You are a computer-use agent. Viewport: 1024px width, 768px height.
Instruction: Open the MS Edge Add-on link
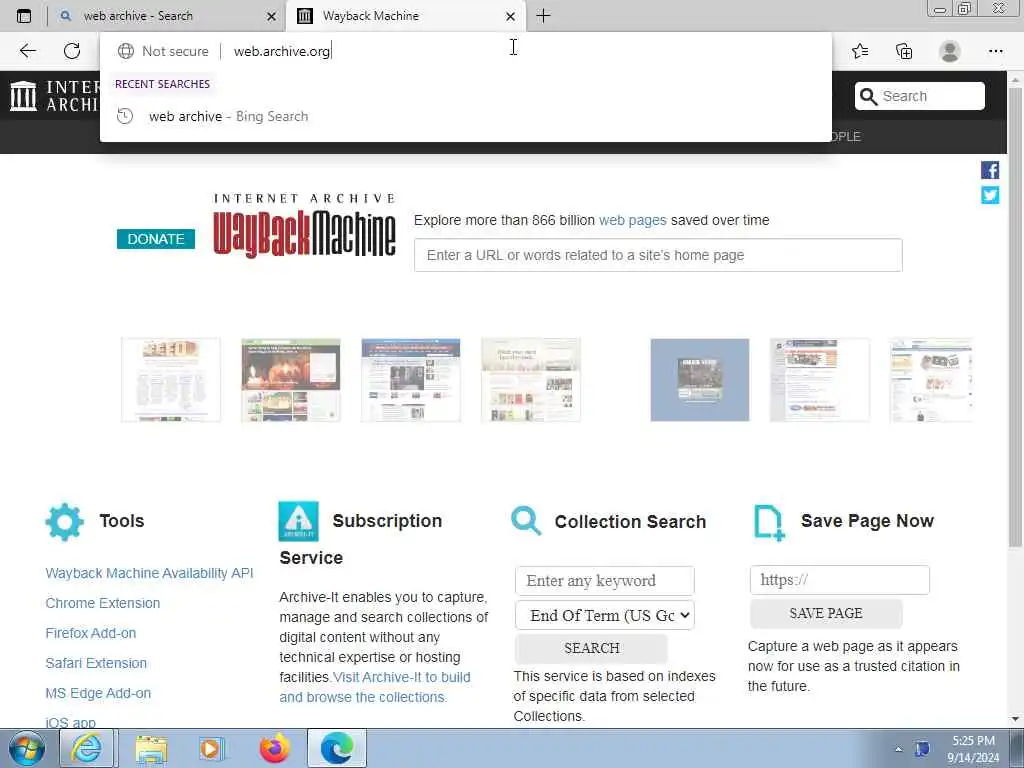pos(98,693)
